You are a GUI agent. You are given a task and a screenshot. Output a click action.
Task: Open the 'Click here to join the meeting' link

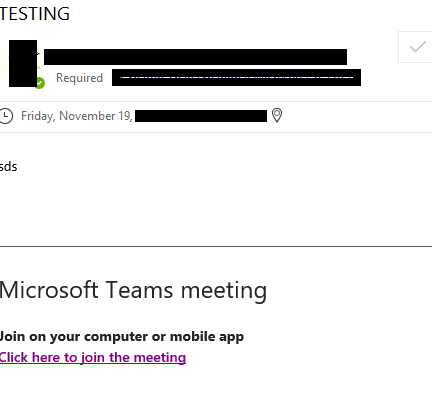93,358
